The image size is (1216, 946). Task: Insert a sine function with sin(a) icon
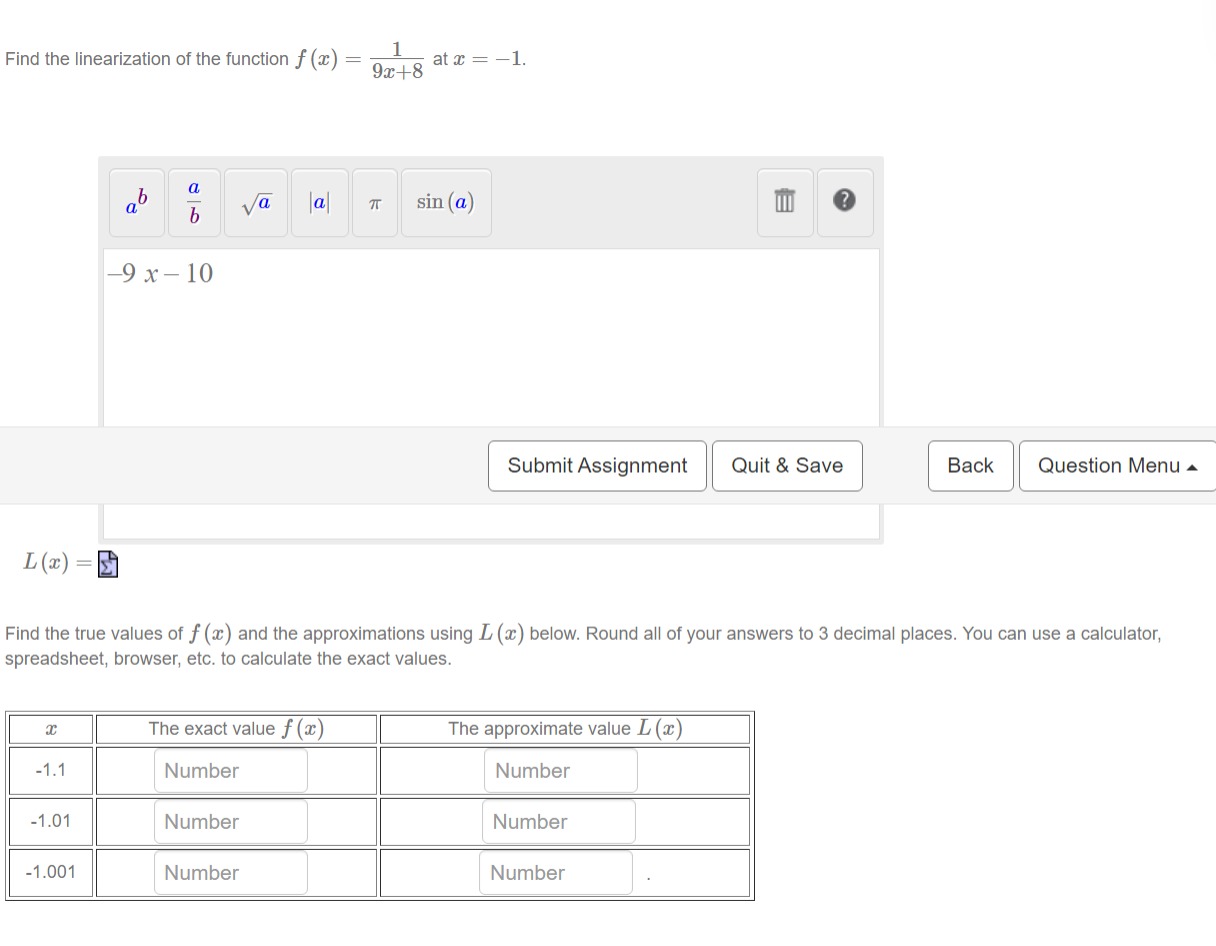(x=446, y=202)
